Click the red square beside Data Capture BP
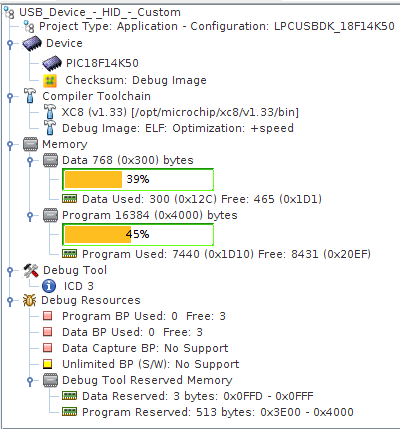400x429 pixels. tap(48, 348)
